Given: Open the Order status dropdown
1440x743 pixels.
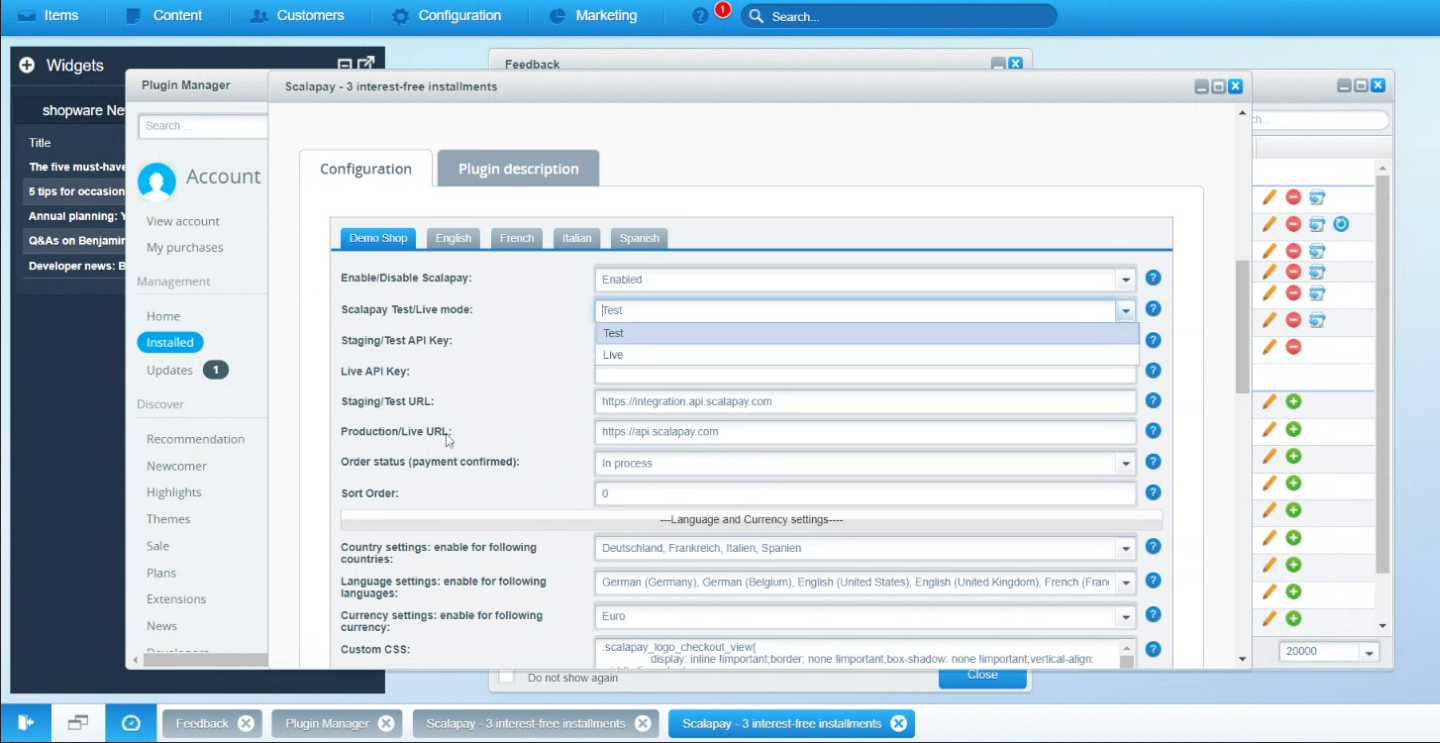Looking at the screenshot, I should (1126, 464).
